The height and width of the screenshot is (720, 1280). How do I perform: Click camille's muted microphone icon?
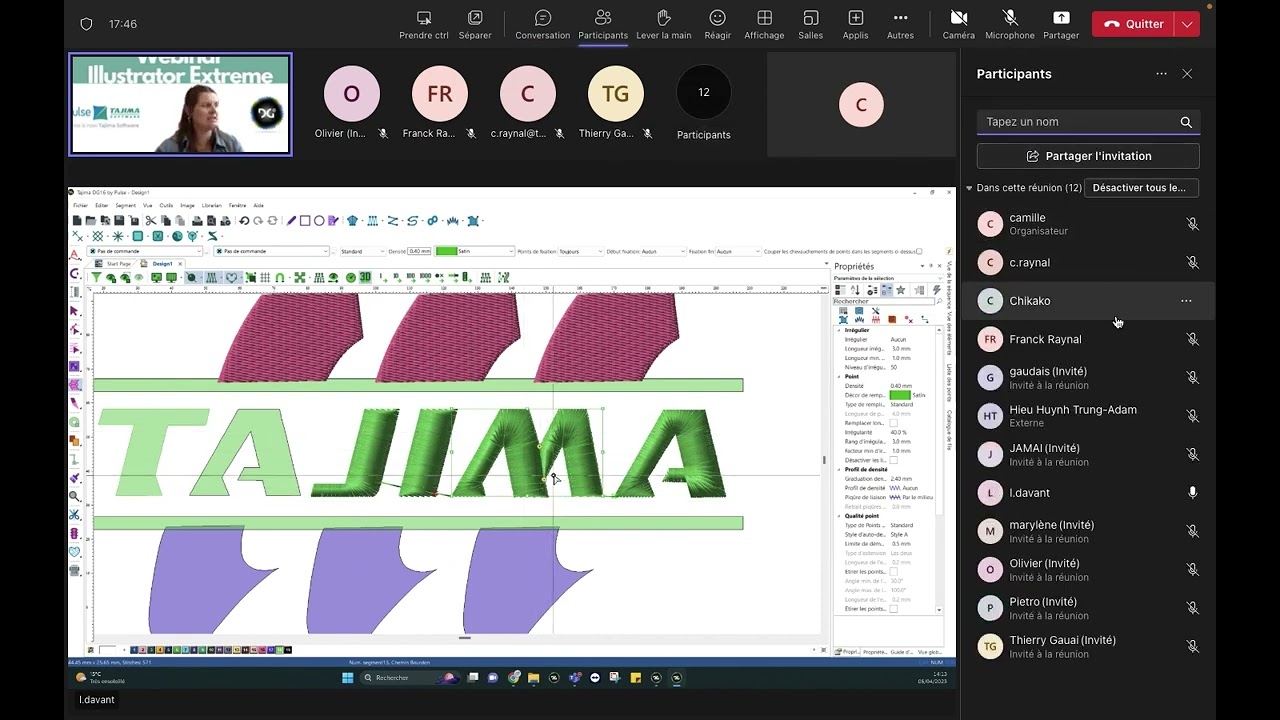(x=1192, y=224)
